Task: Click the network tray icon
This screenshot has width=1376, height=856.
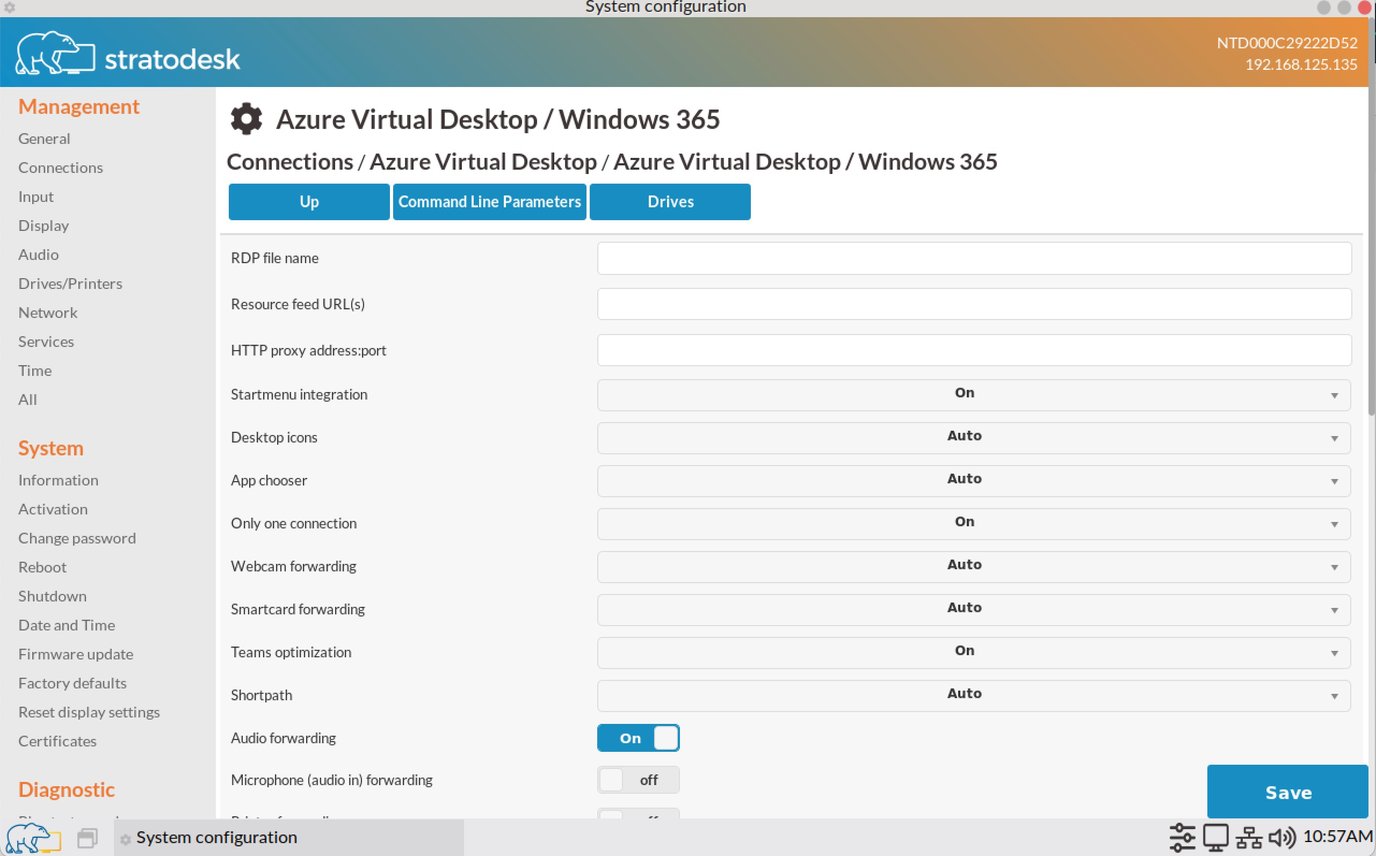Action: click(1247, 837)
